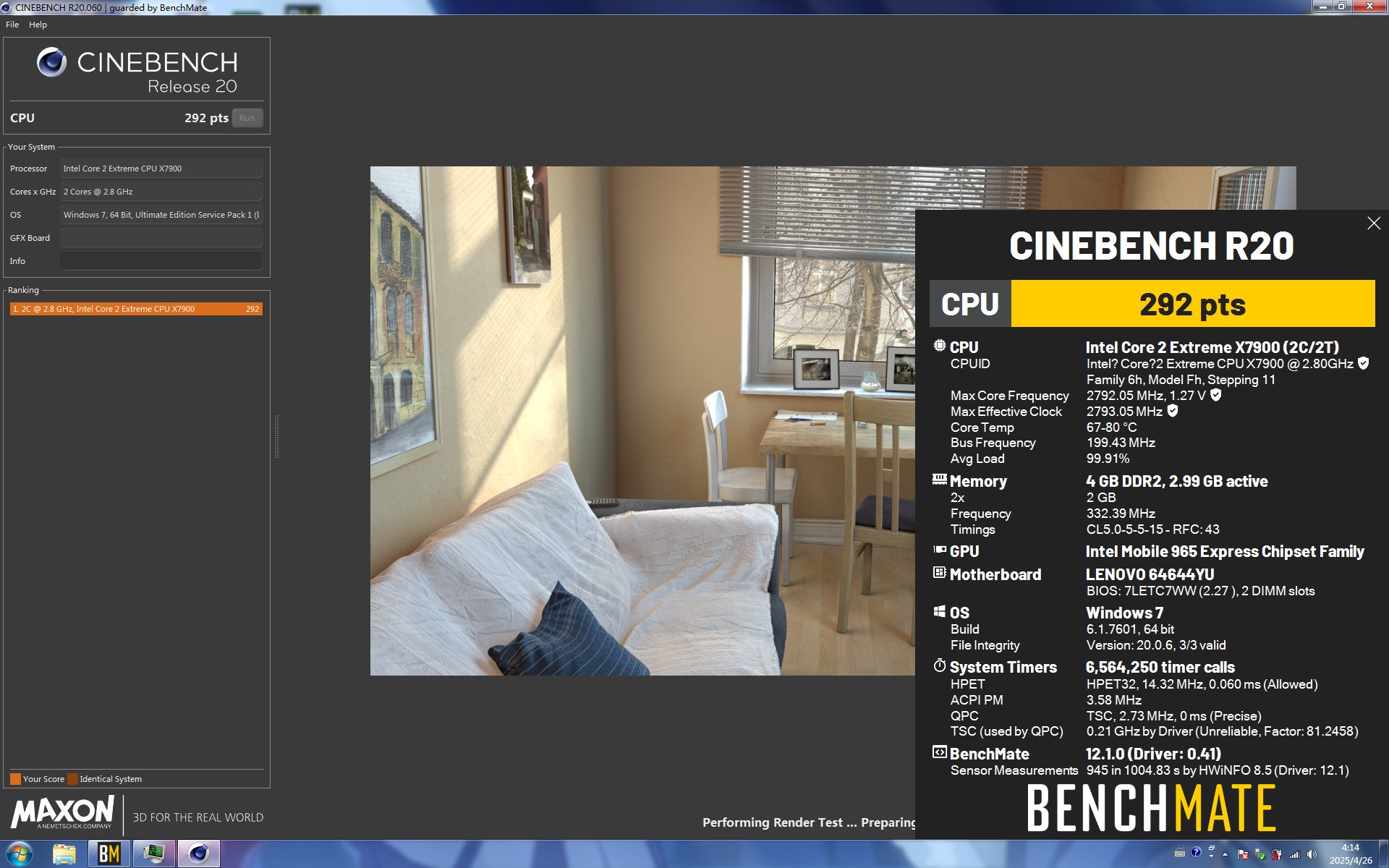
Task: Click Safely Remove Hardware tray icon
Action: 1260,854
